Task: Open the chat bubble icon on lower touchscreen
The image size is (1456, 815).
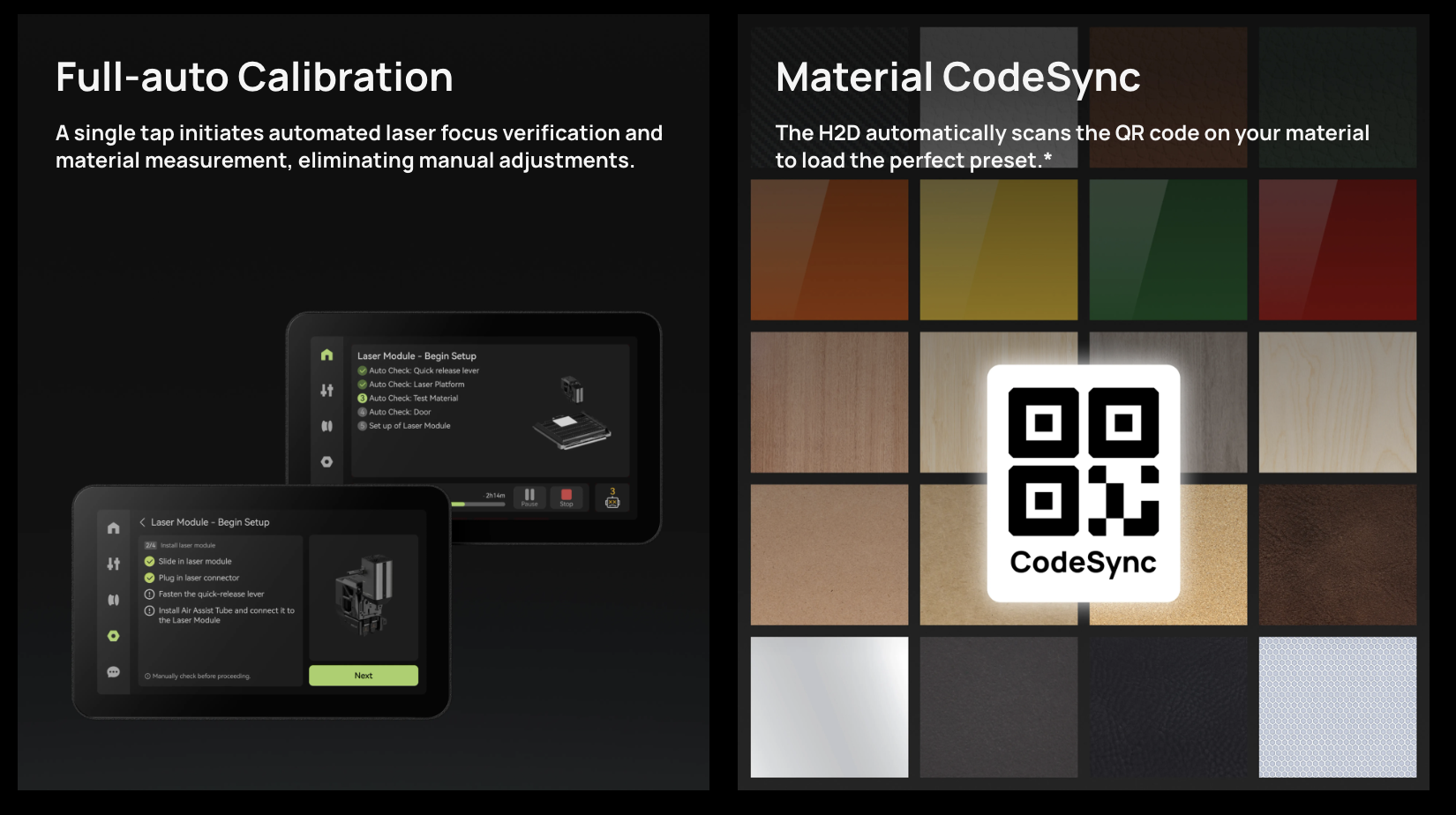Action: point(113,672)
